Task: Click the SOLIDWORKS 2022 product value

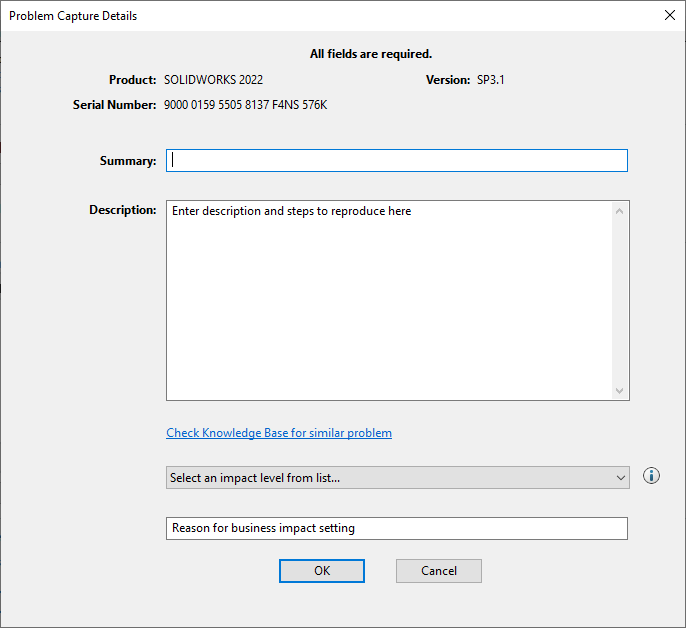Action: [x=213, y=79]
